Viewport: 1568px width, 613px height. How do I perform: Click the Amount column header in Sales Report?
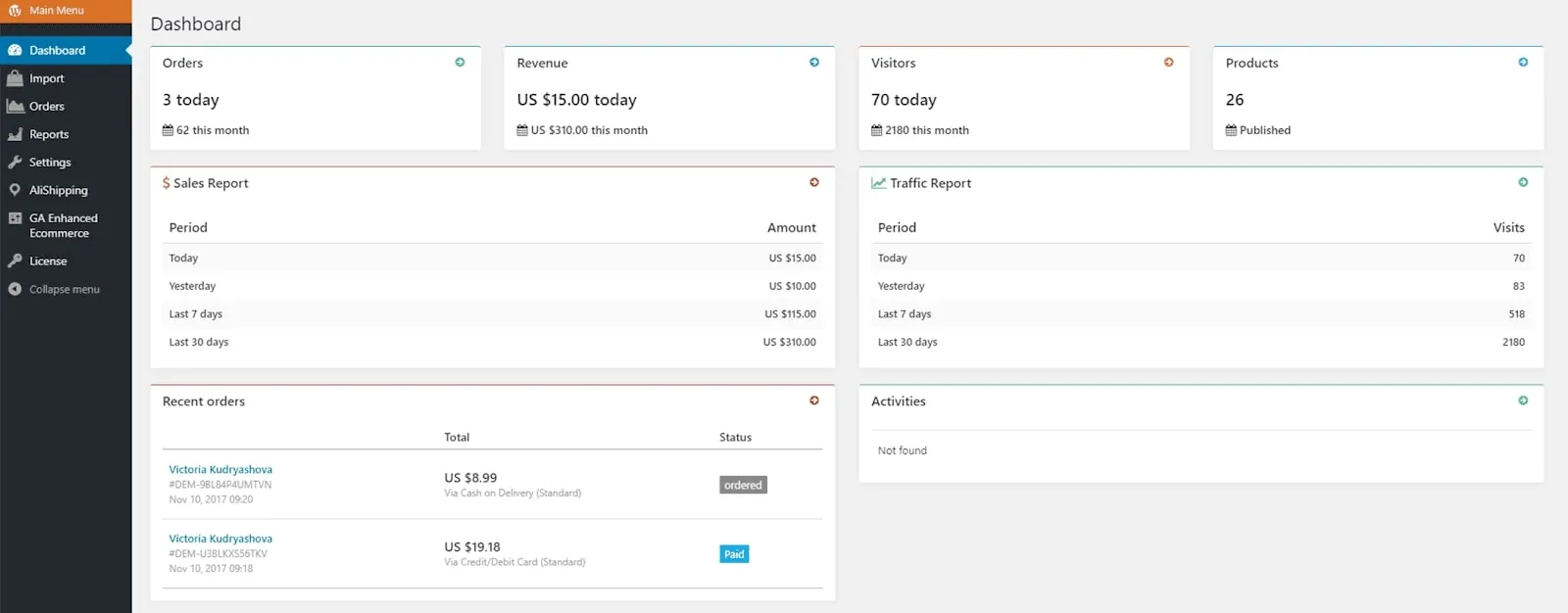point(792,227)
